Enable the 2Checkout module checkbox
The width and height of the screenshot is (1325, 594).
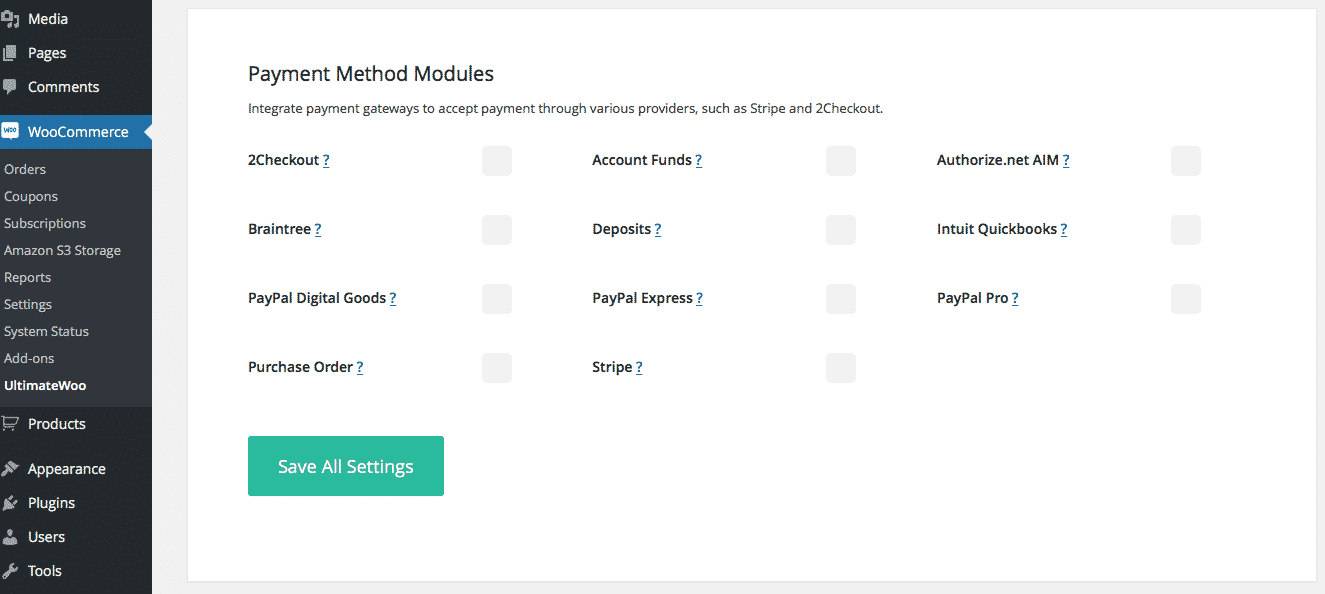(497, 161)
